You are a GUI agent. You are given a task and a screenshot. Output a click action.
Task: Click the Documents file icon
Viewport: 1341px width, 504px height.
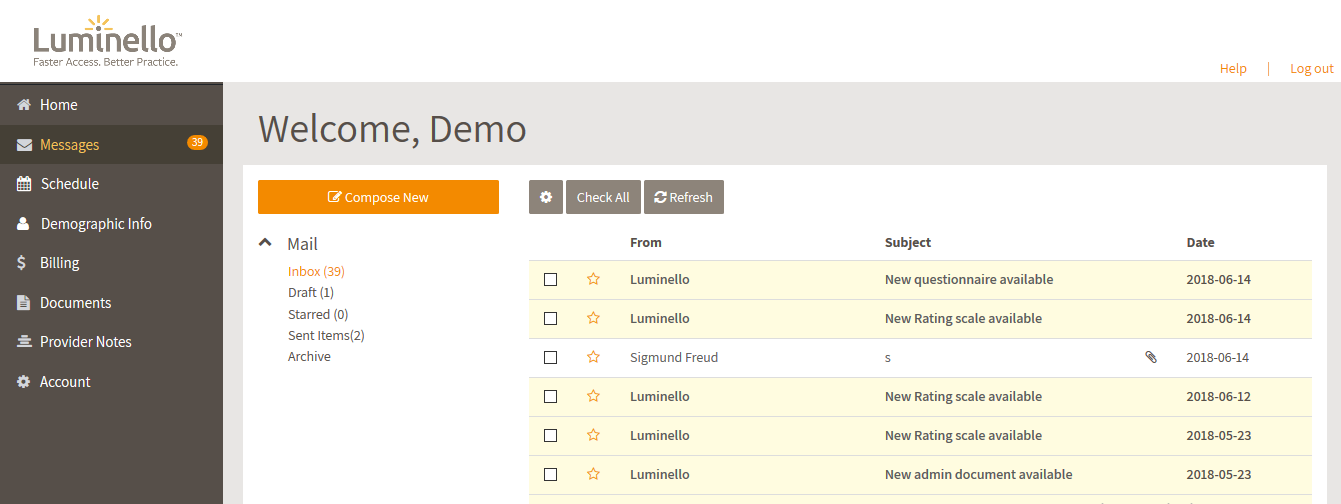point(24,303)
